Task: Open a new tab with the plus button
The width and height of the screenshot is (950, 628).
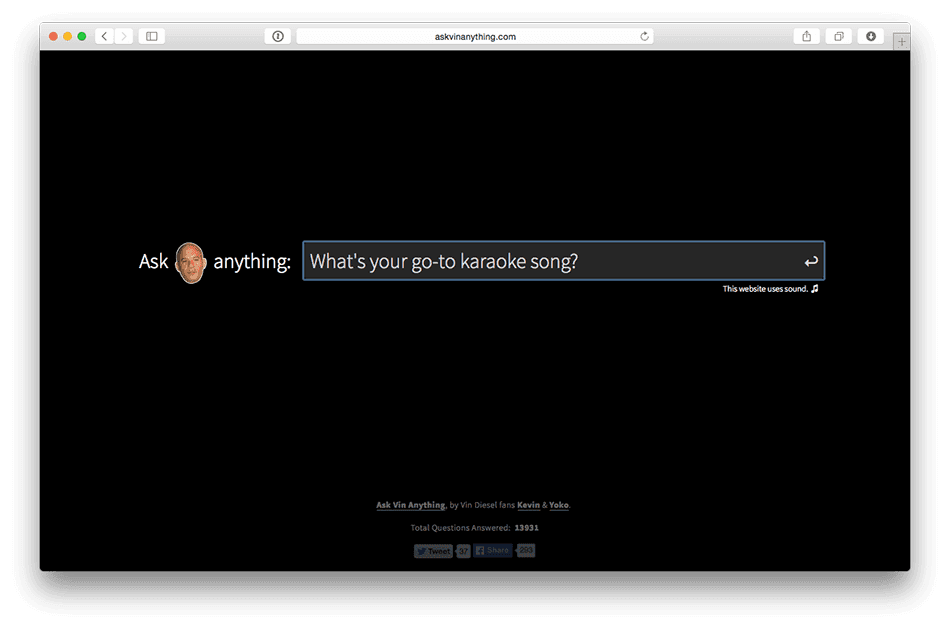Action: pyautogui.click(x=901, y=41)
